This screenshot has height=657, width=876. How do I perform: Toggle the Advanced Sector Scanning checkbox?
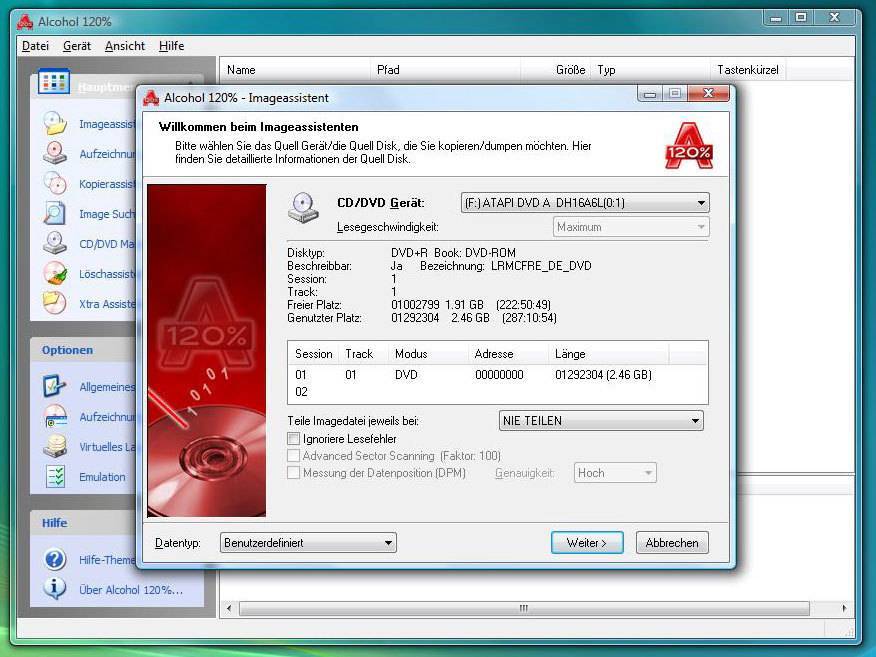pos(293,456)
